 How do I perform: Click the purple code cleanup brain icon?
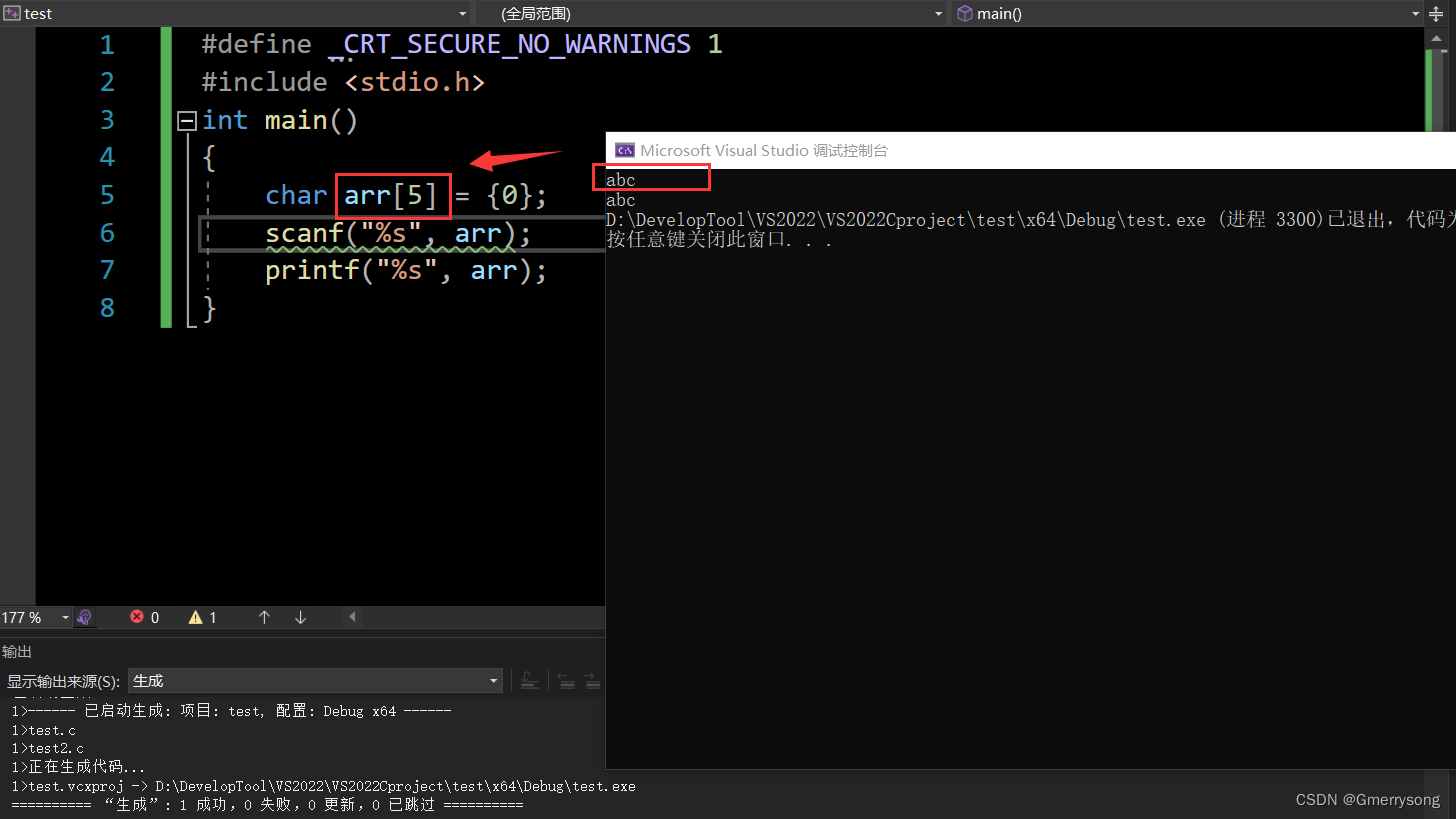coord(85,617)
